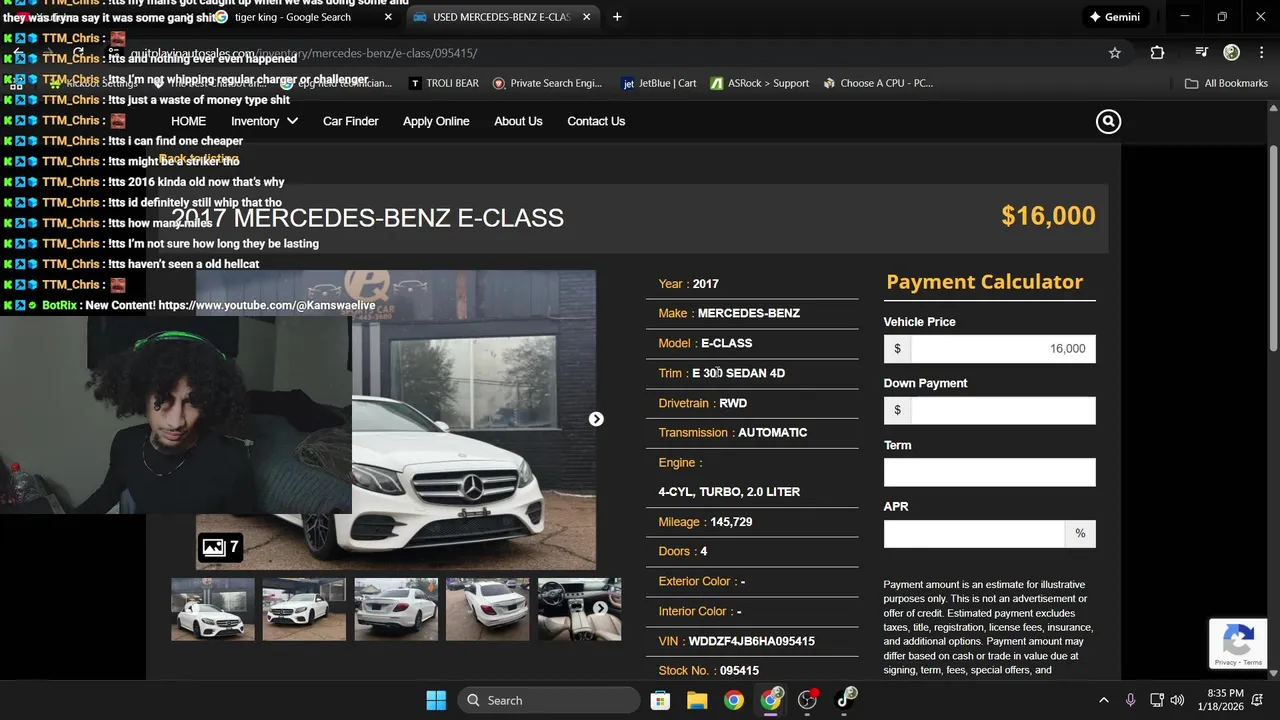
Task: Open network status tray icon
Action: click(1156, 700)
